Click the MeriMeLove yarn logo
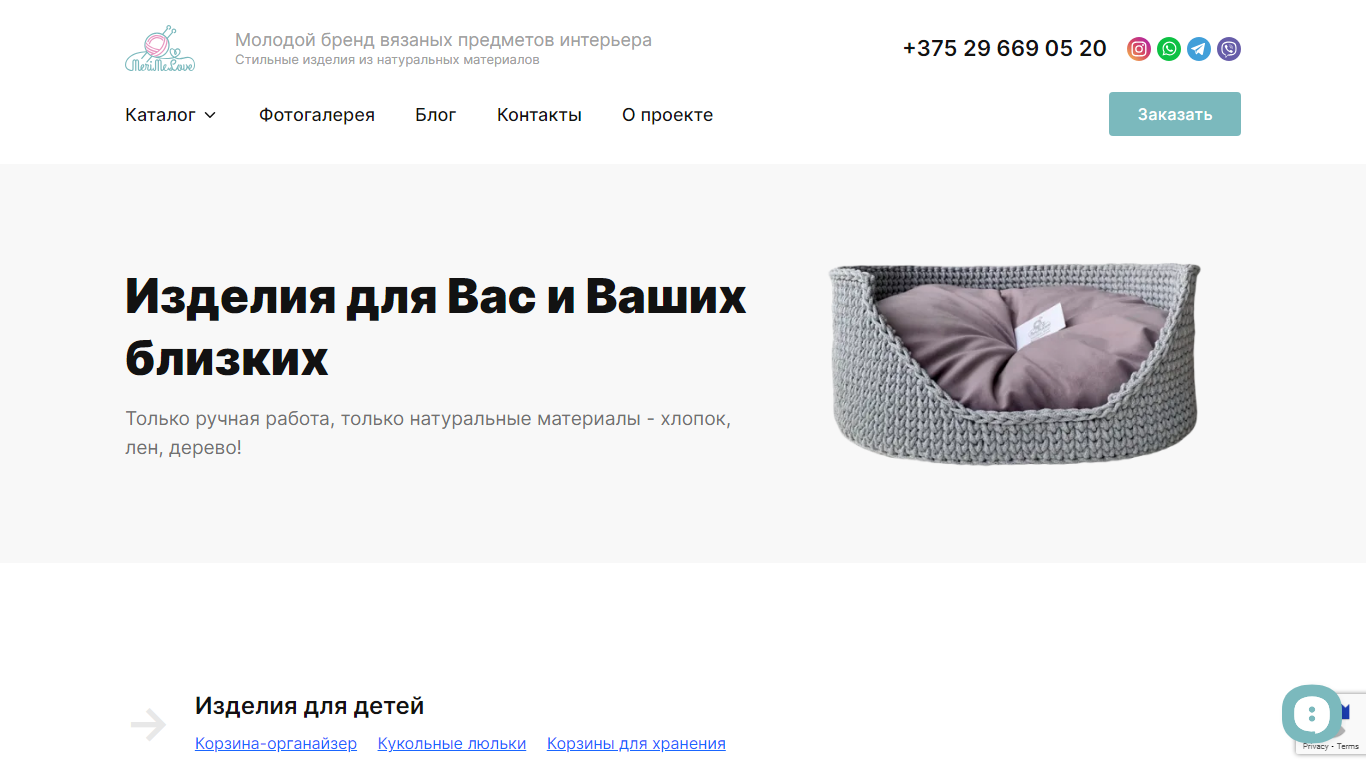 tap(160, 50)
